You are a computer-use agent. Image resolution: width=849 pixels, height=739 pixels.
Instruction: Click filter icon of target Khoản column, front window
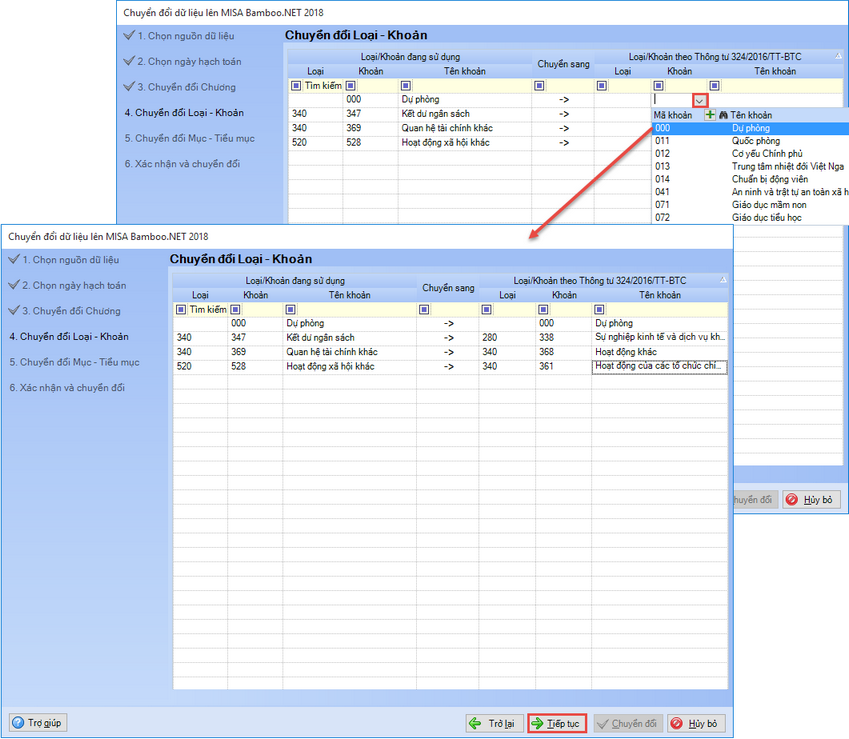543,310
